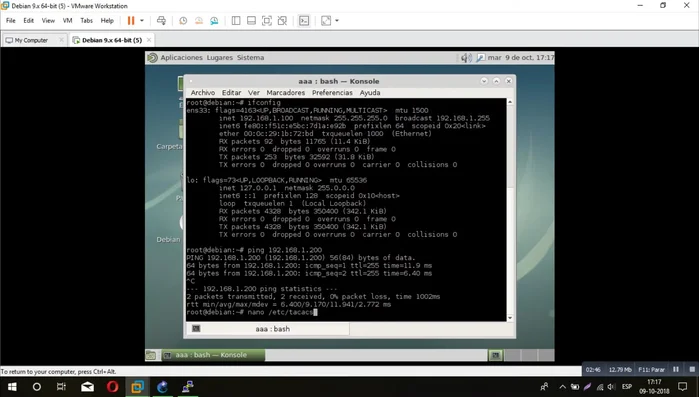
Task: Open the power options dropdown beside Pause
Action: pyautogui.click(x=142, y=20)
